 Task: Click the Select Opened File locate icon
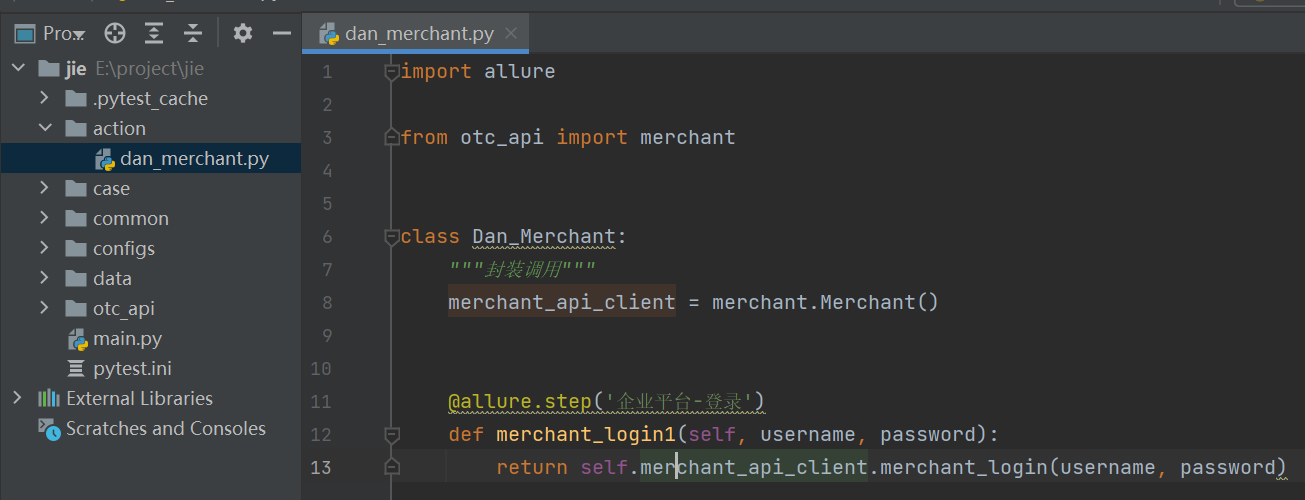tap(115, 34)
